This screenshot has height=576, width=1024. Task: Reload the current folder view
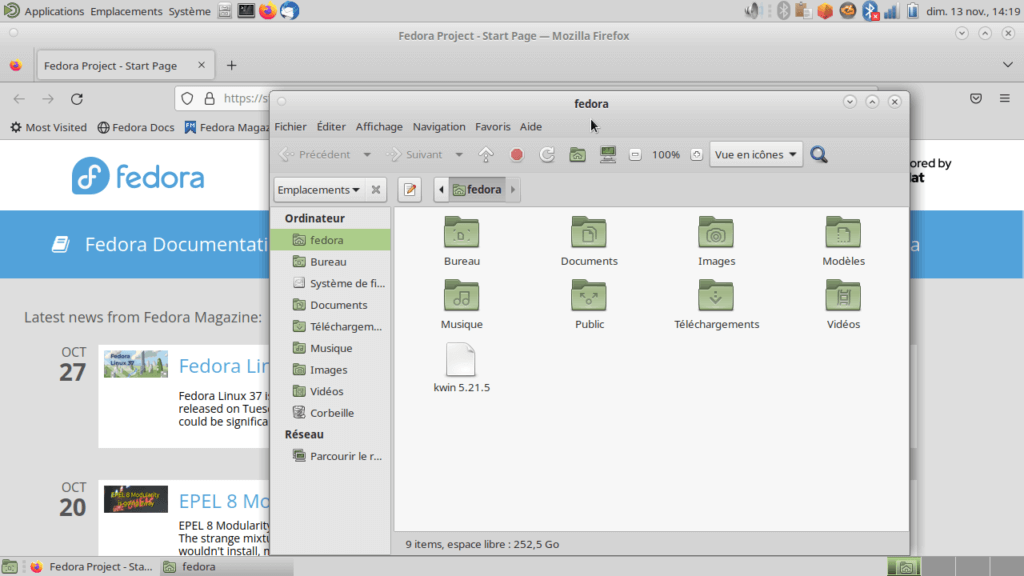(x=547, y=155)
